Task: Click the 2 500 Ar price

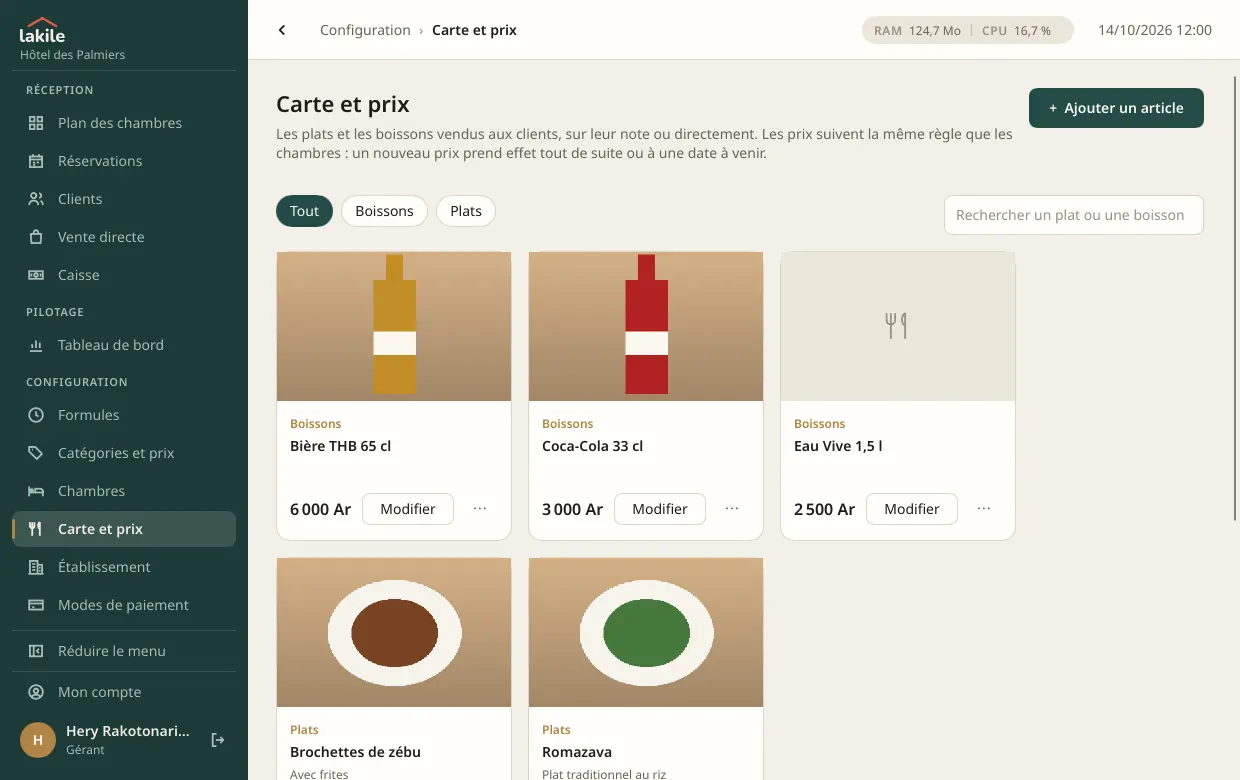Action: 824,509
